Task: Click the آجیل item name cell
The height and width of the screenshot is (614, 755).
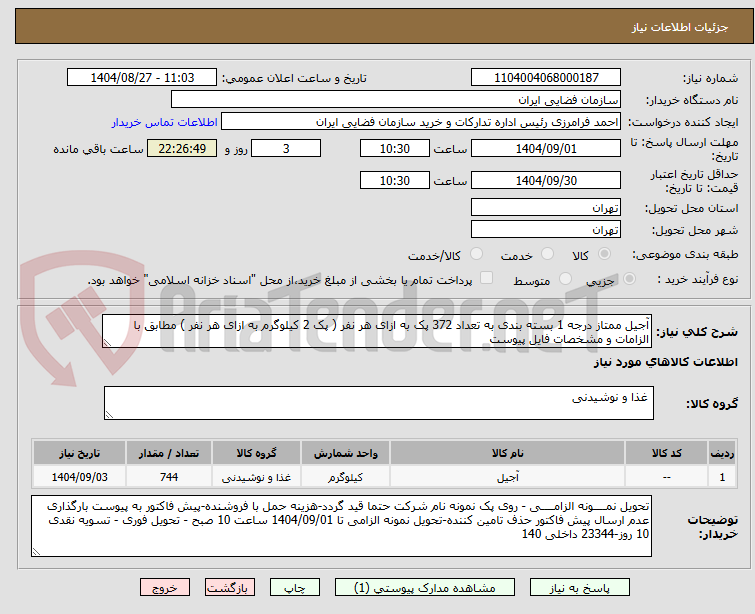Action: 508,477
